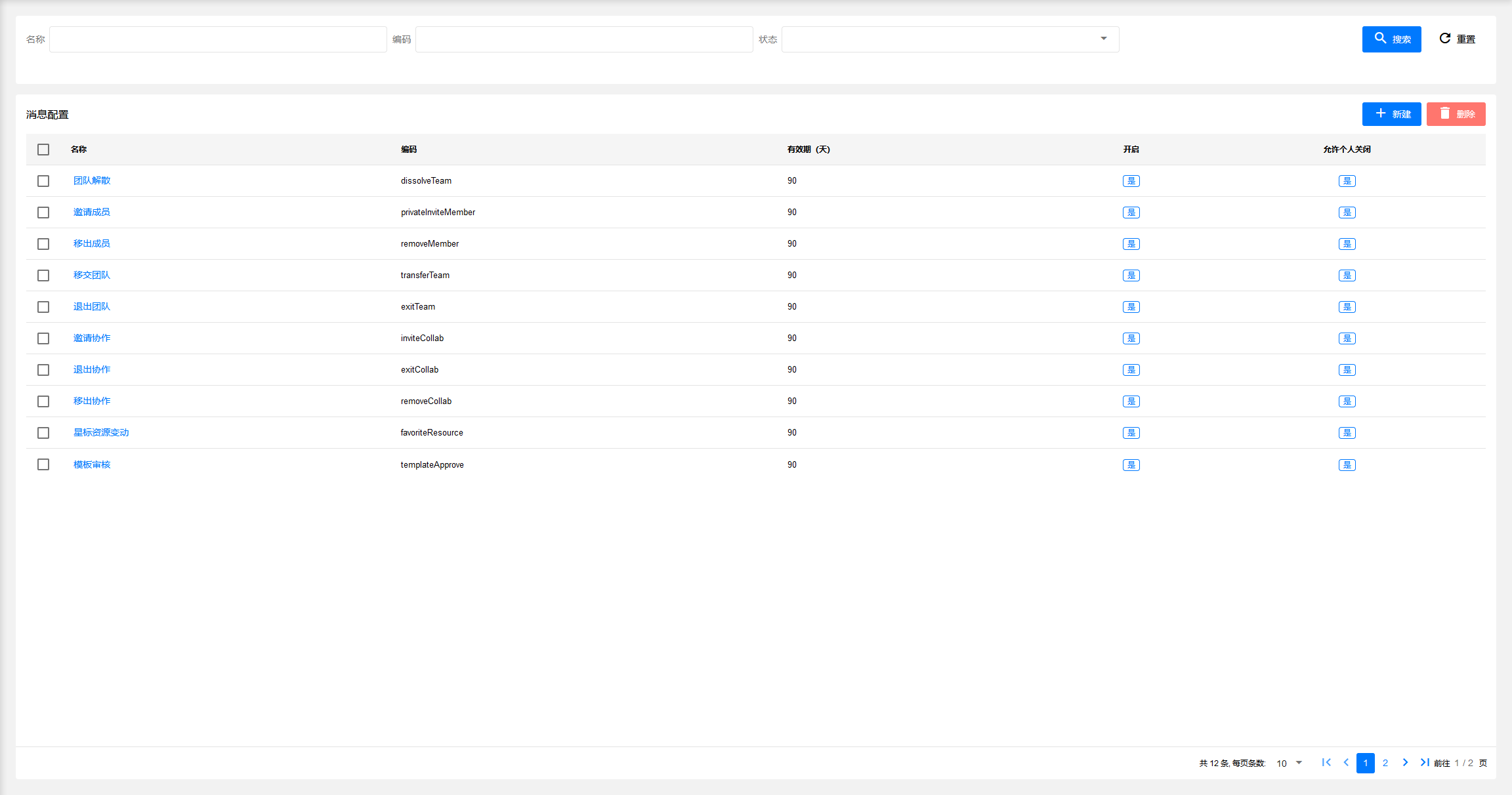Click the 允许个人关闭 tag for removeMember row
Screen dimensions: 1512x795
point(1347,244)
